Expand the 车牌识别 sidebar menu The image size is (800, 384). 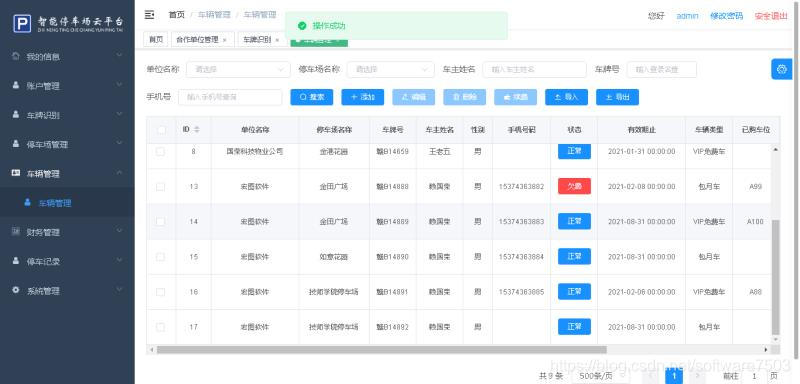pyautogui.click(x=119, y=114)
